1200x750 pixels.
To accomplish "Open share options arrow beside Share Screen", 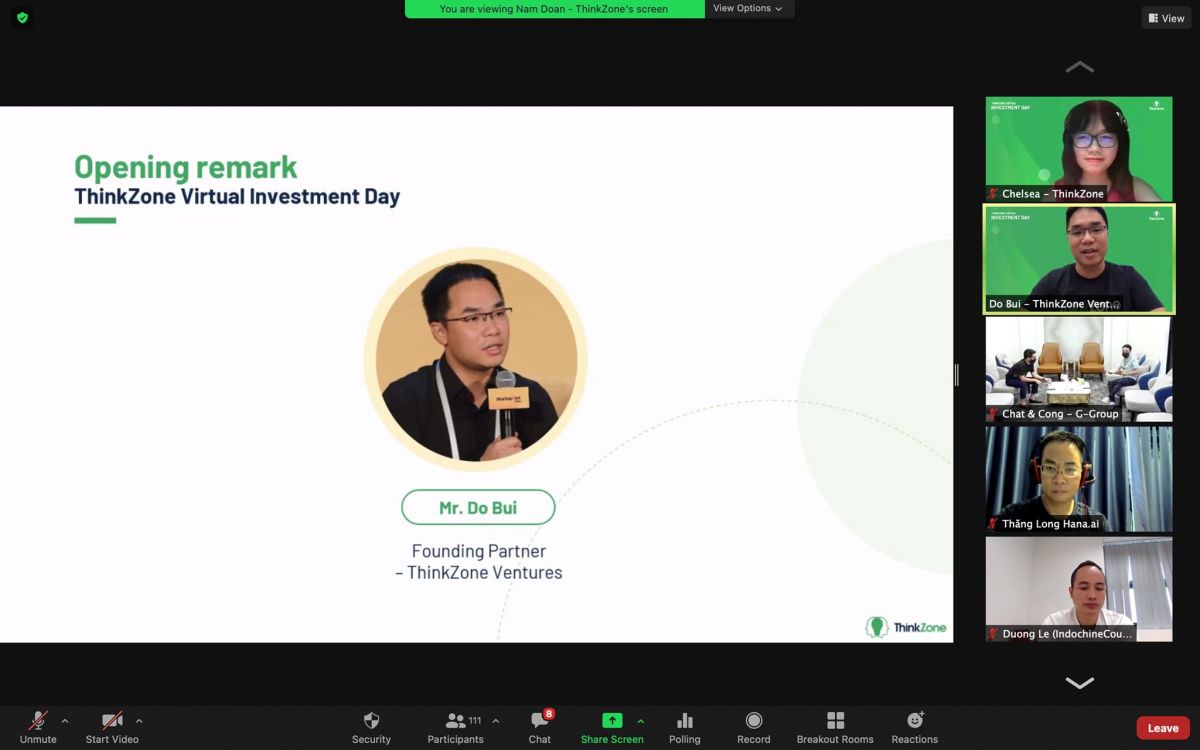I will 640,721.
